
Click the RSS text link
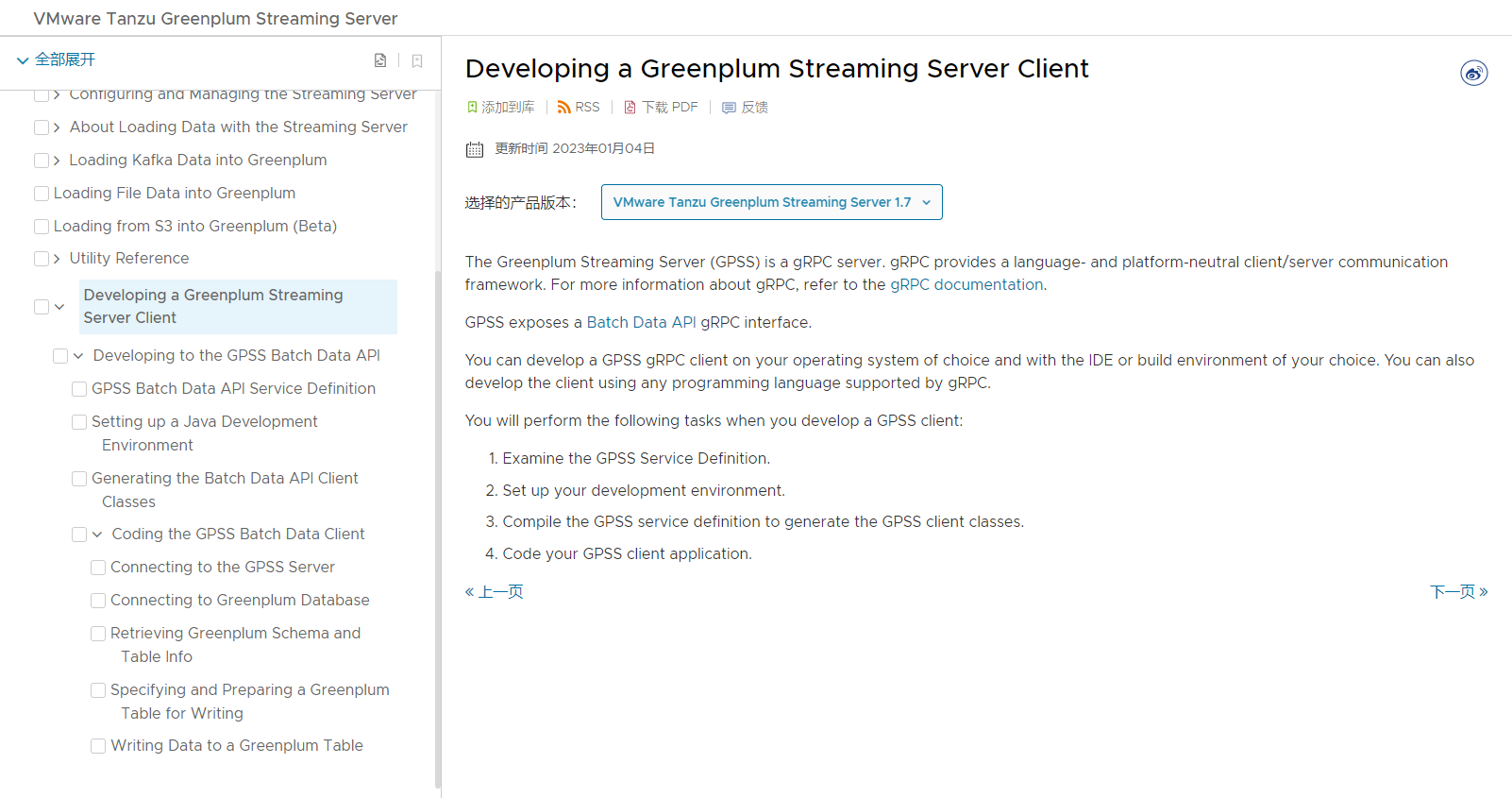pyautogui.click(x=587, y=108)
